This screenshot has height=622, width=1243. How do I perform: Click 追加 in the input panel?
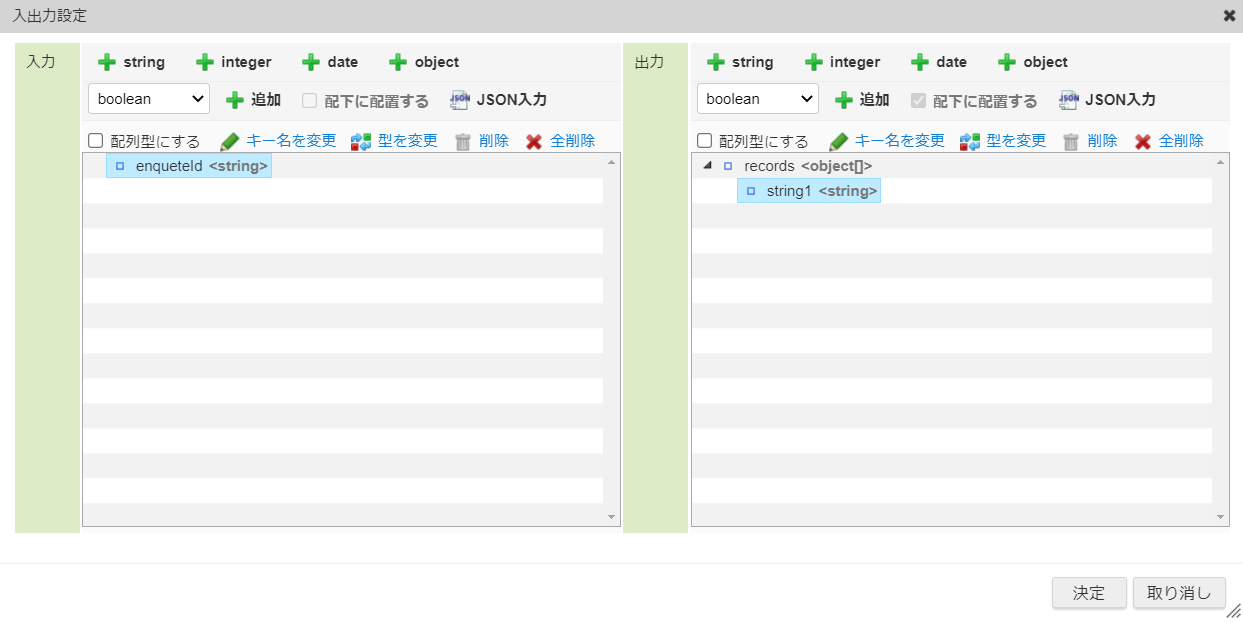point(253,100)
